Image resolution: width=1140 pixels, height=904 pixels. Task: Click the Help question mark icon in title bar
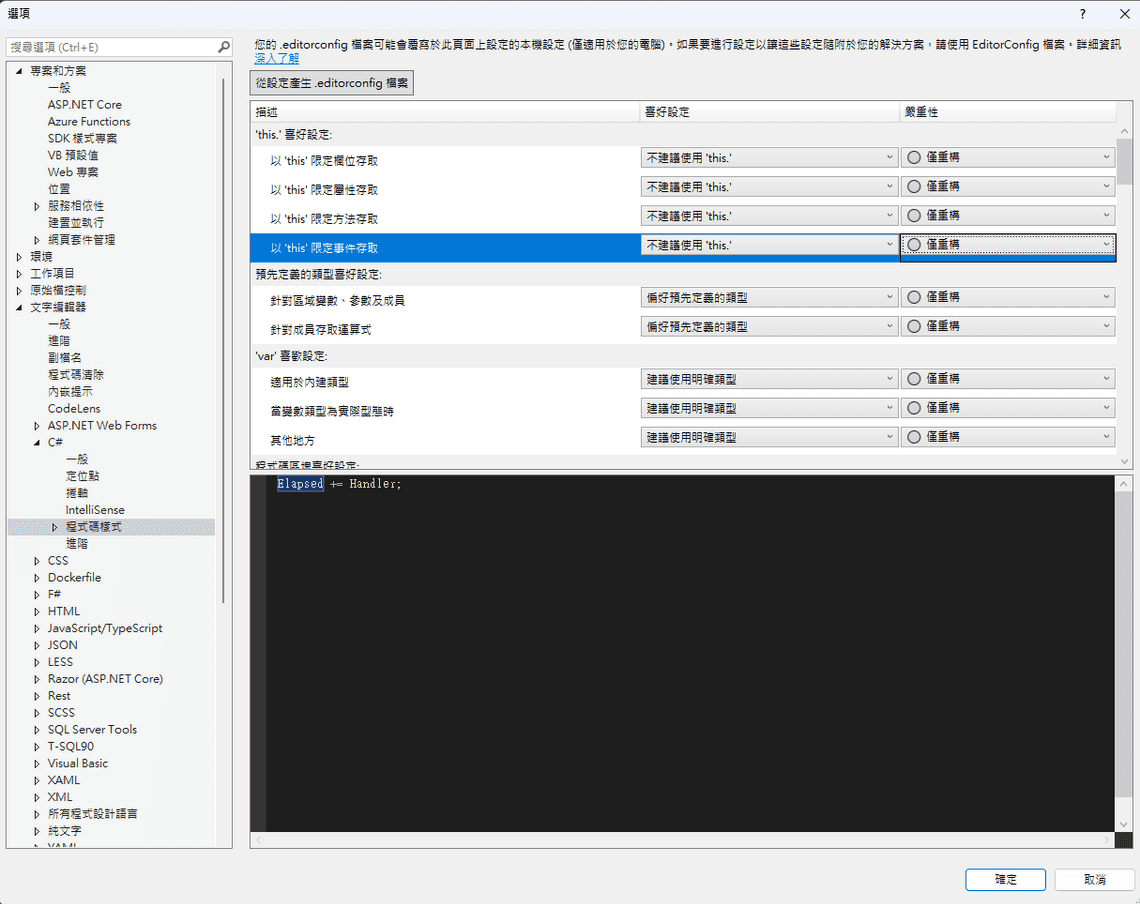click(1082, 13)
